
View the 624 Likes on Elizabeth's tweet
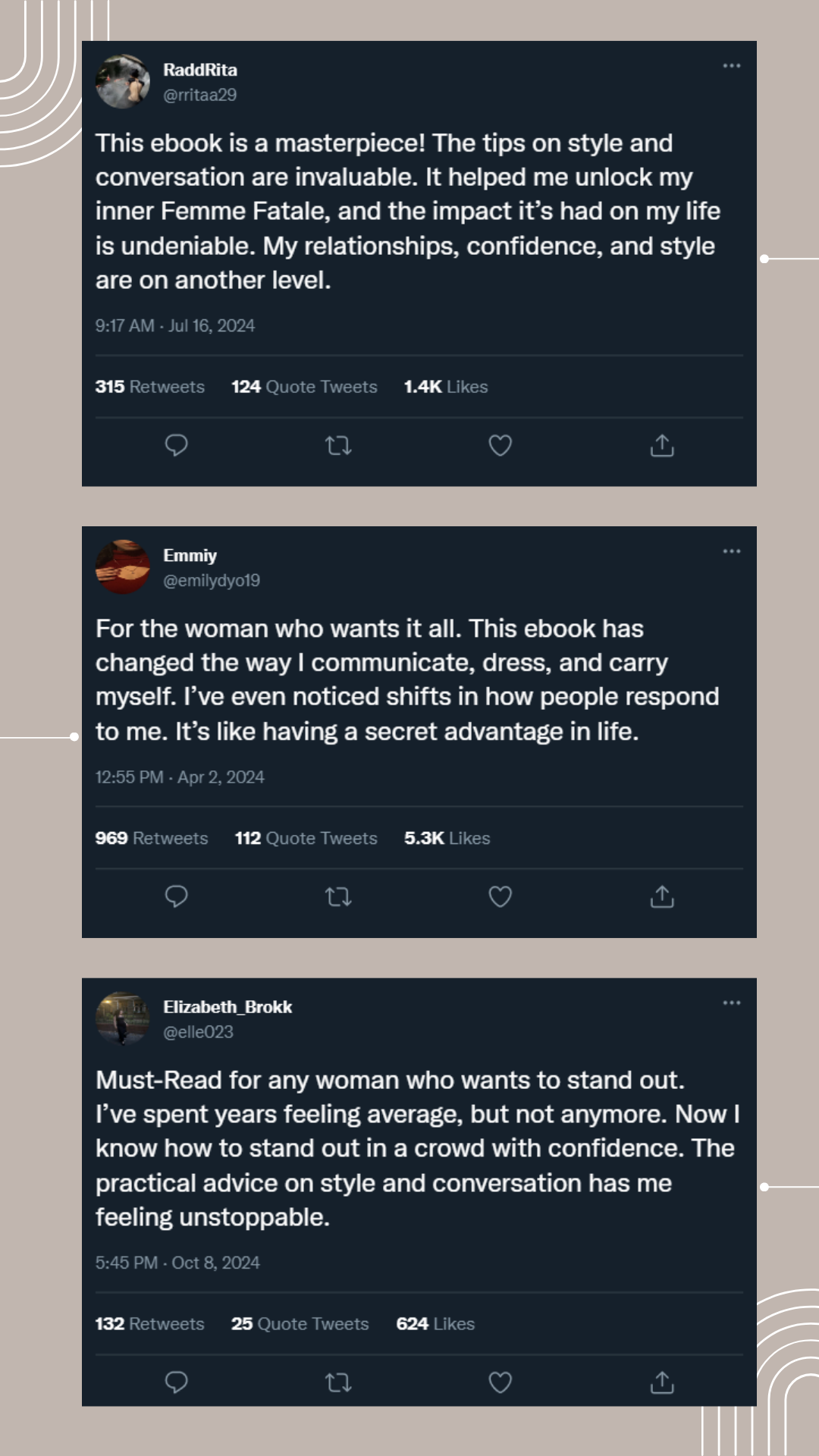pos(435,1323)
